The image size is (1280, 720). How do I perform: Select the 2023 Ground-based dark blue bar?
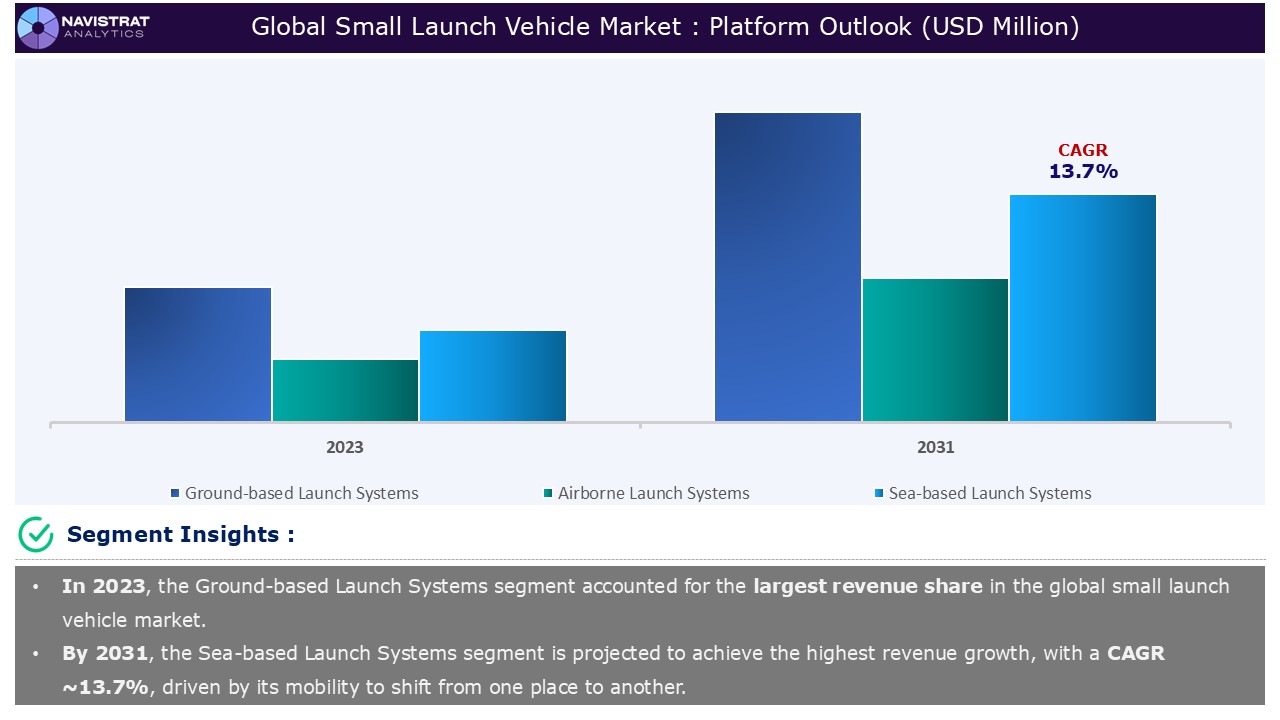pyautogui.click(x=198, y=354)
